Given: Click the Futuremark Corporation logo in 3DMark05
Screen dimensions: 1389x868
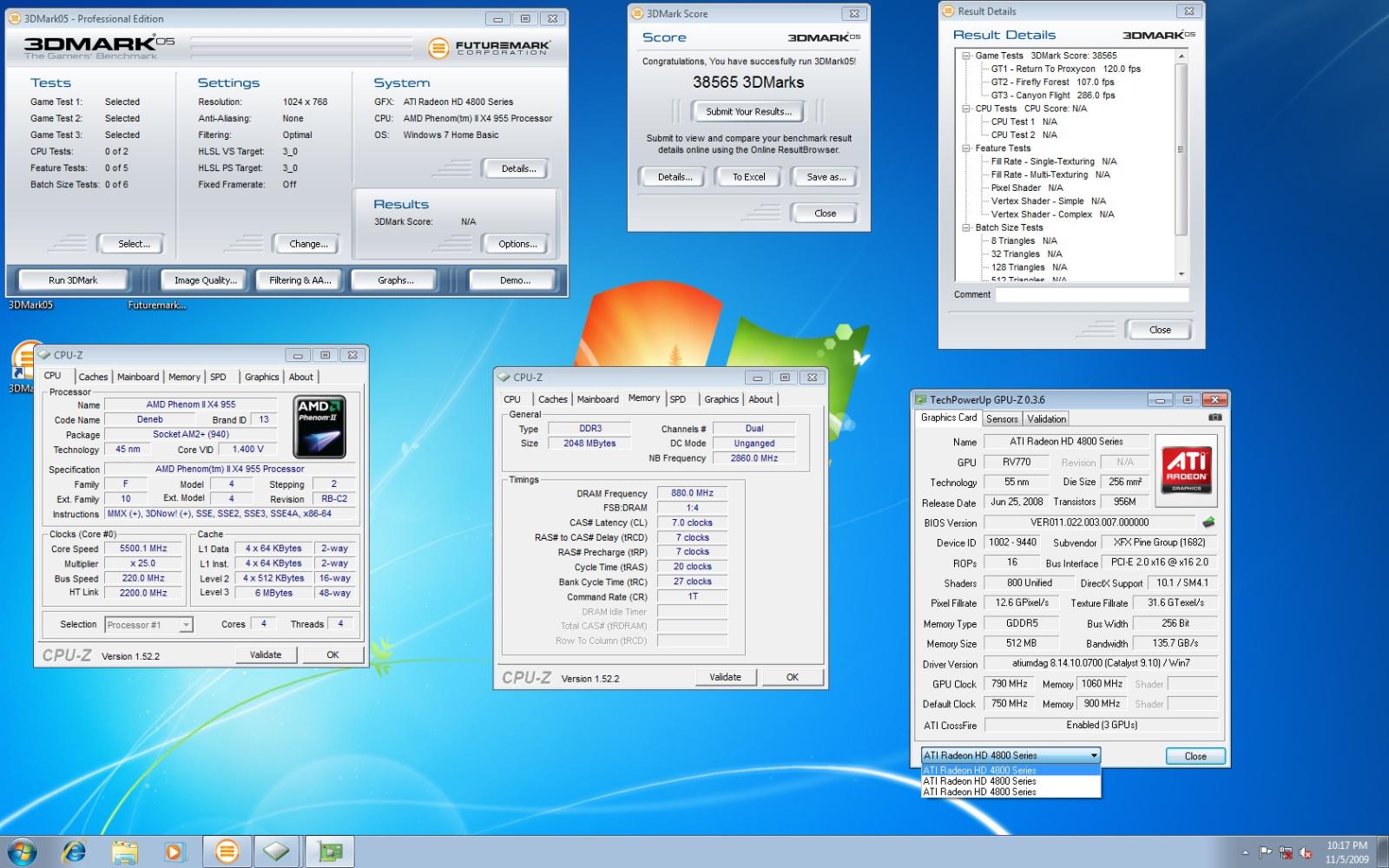Looking at the screenshot, I should coord(490,48).
